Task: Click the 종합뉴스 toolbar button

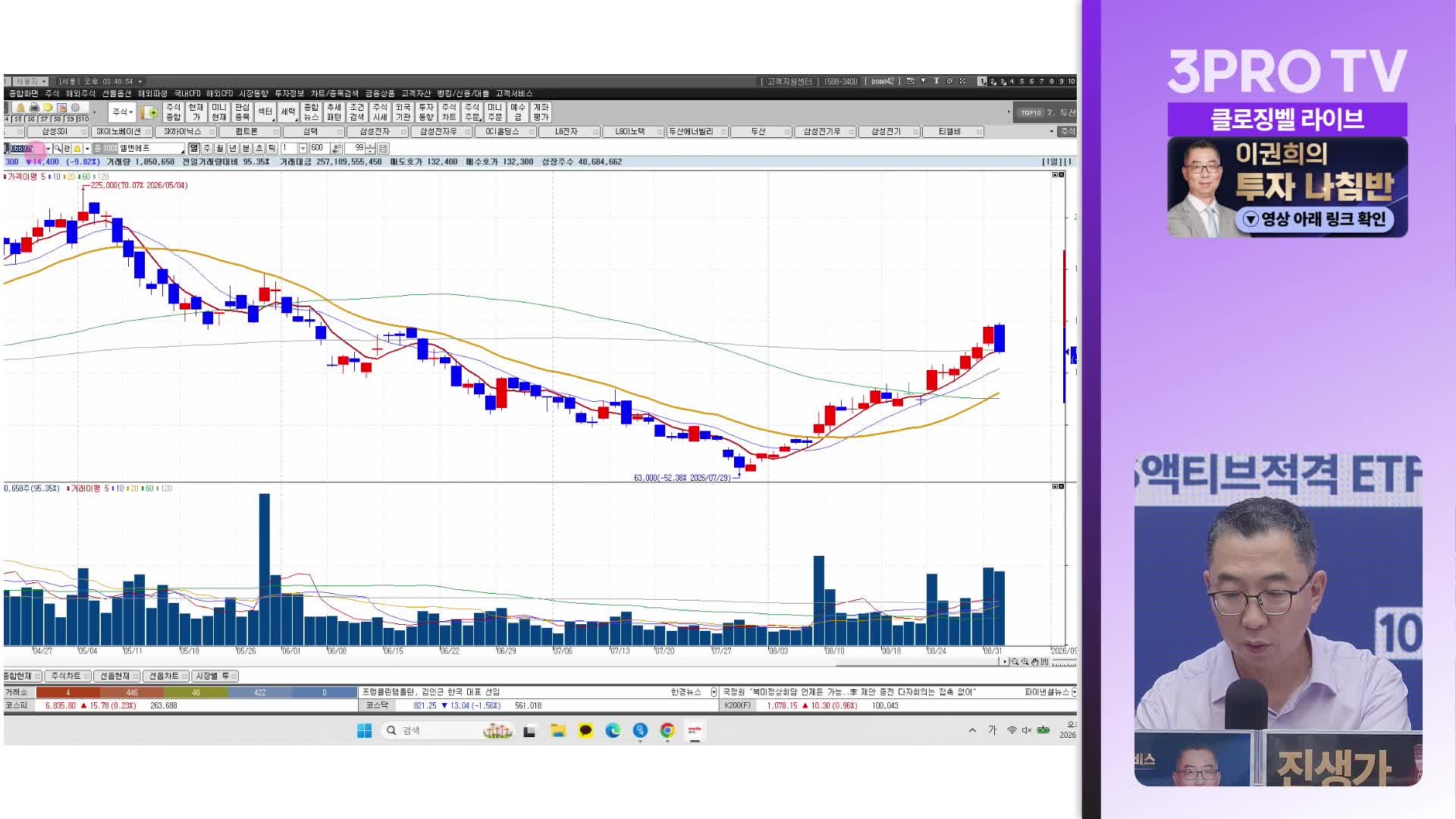Action: pos(311,112)
